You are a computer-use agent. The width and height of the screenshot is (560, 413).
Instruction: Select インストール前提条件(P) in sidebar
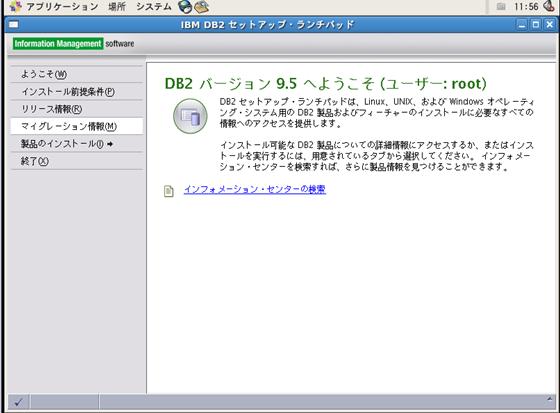click(x=76, y=92)
